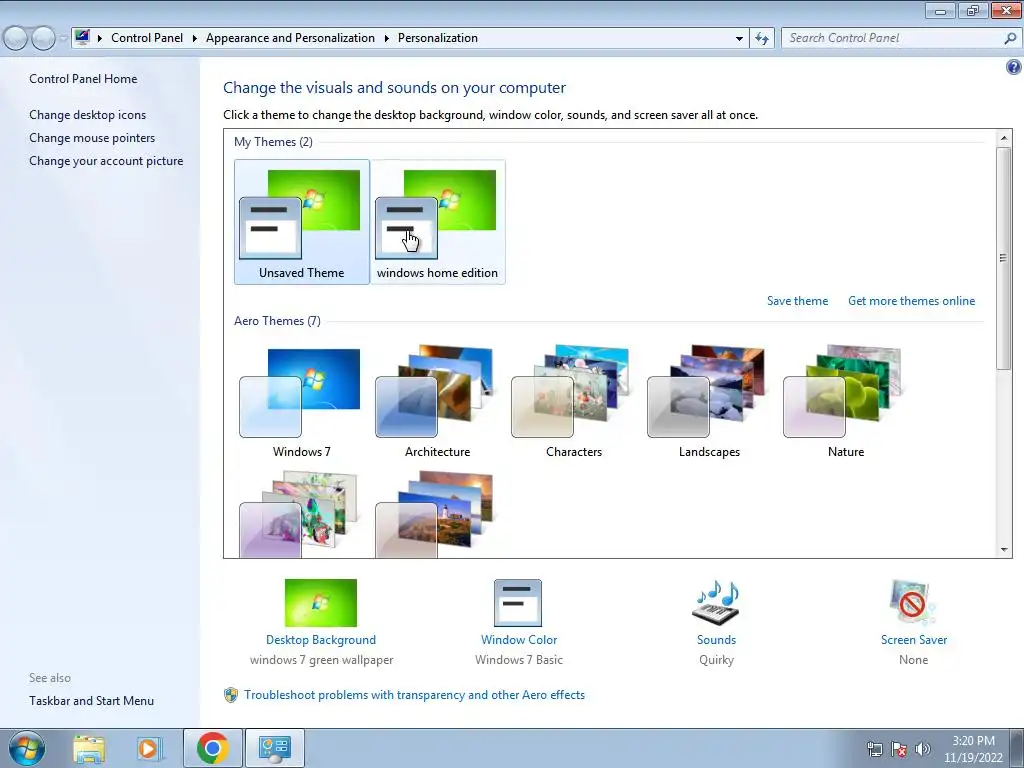Open Windows Explorer from taskbar
The height and width of the screenshot is (768, 1024).
click(89, 748)
